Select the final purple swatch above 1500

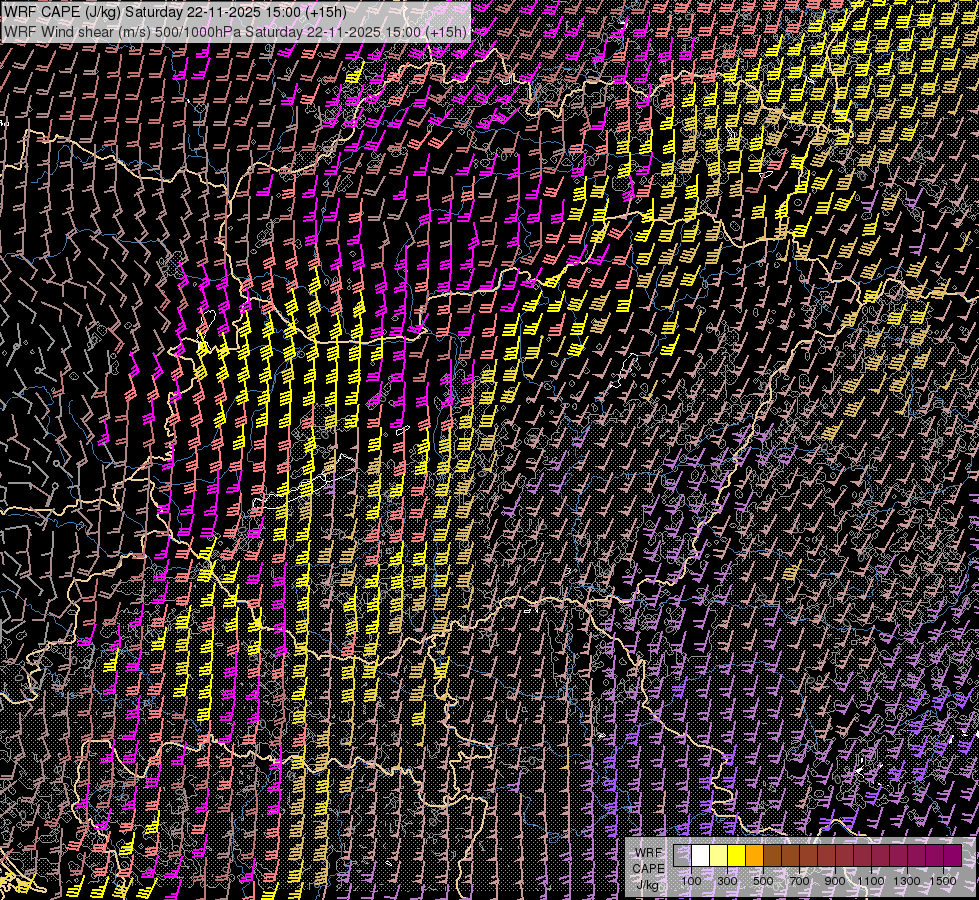pyautogui.click(x=952, y=856)
